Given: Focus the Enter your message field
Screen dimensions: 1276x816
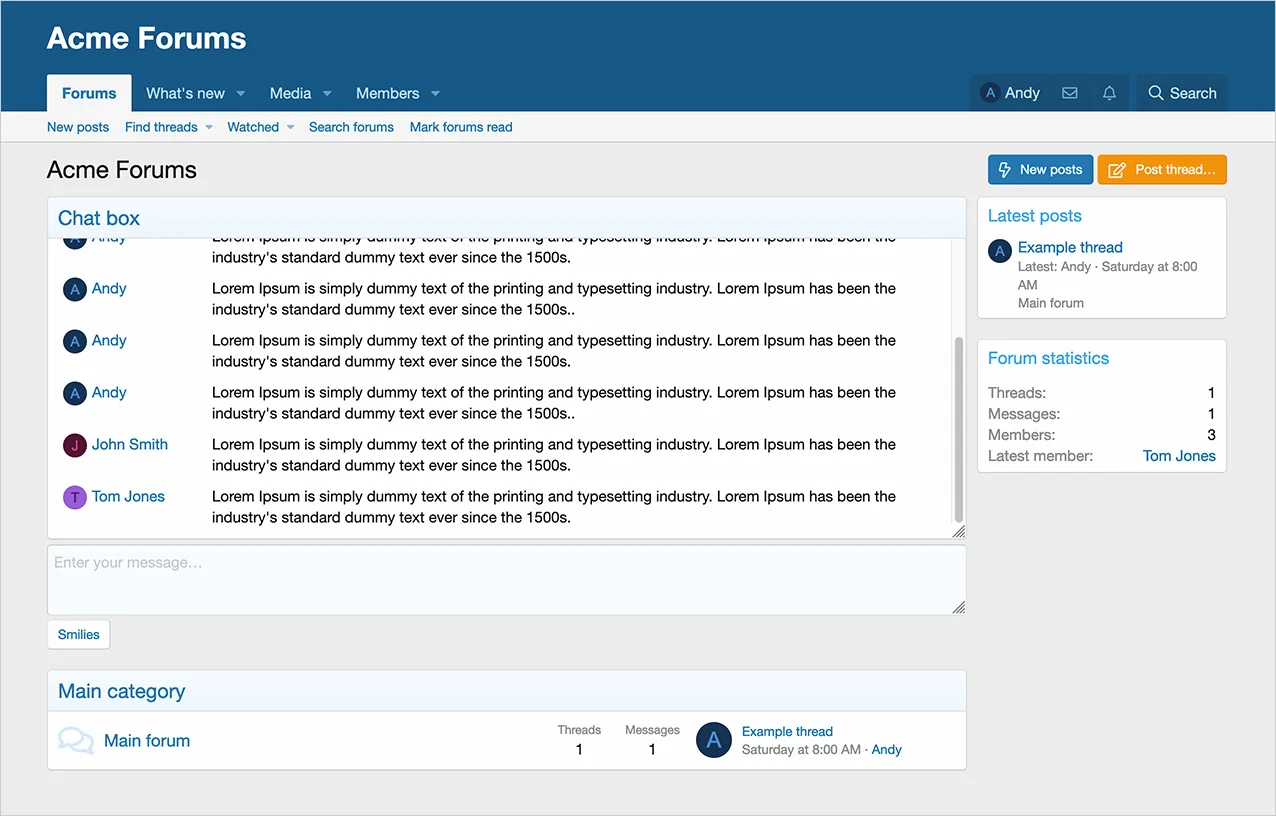Looking at the screenshot, I should [500, 580].
